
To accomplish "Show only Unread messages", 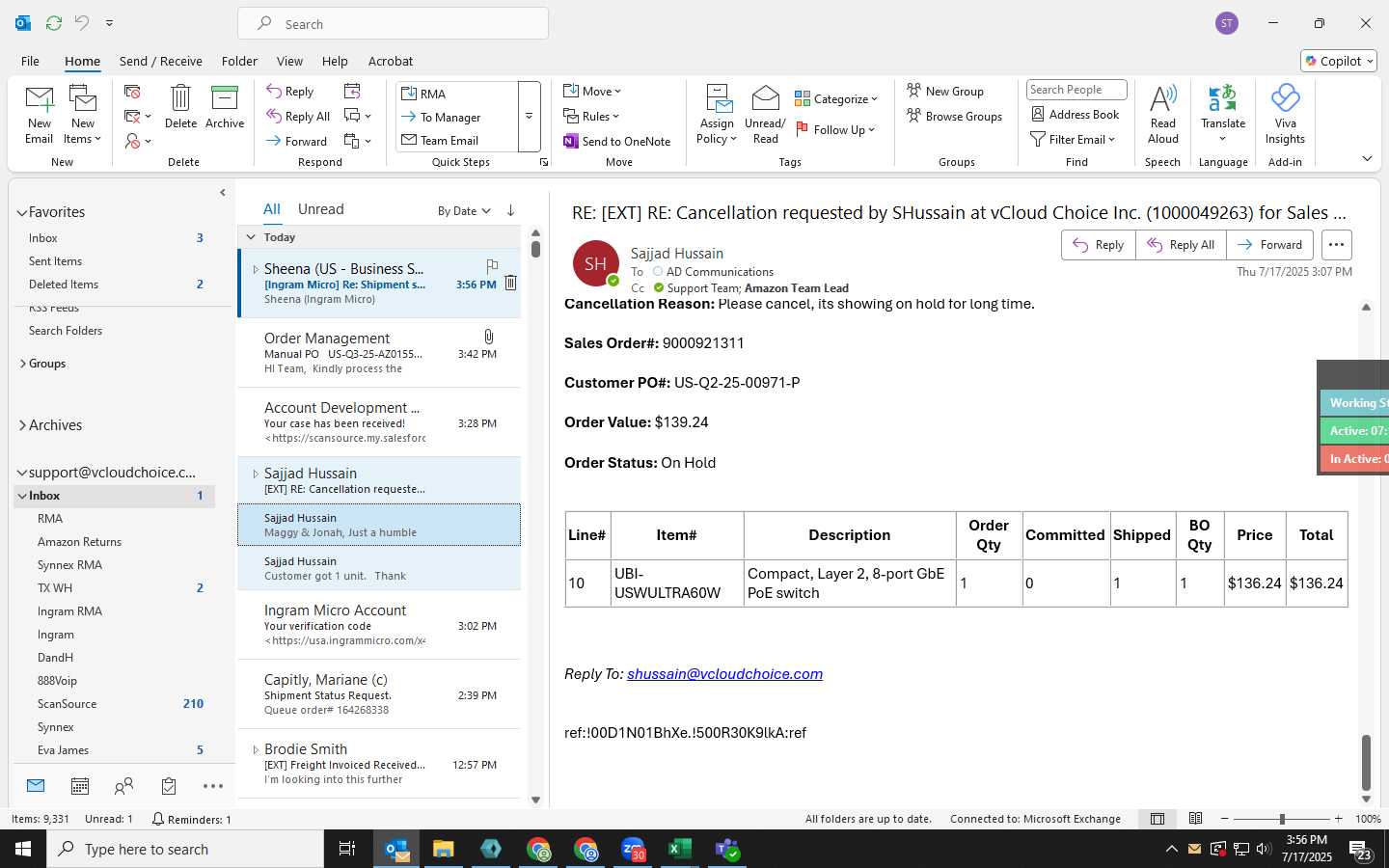I will click(x=320, y=209).
